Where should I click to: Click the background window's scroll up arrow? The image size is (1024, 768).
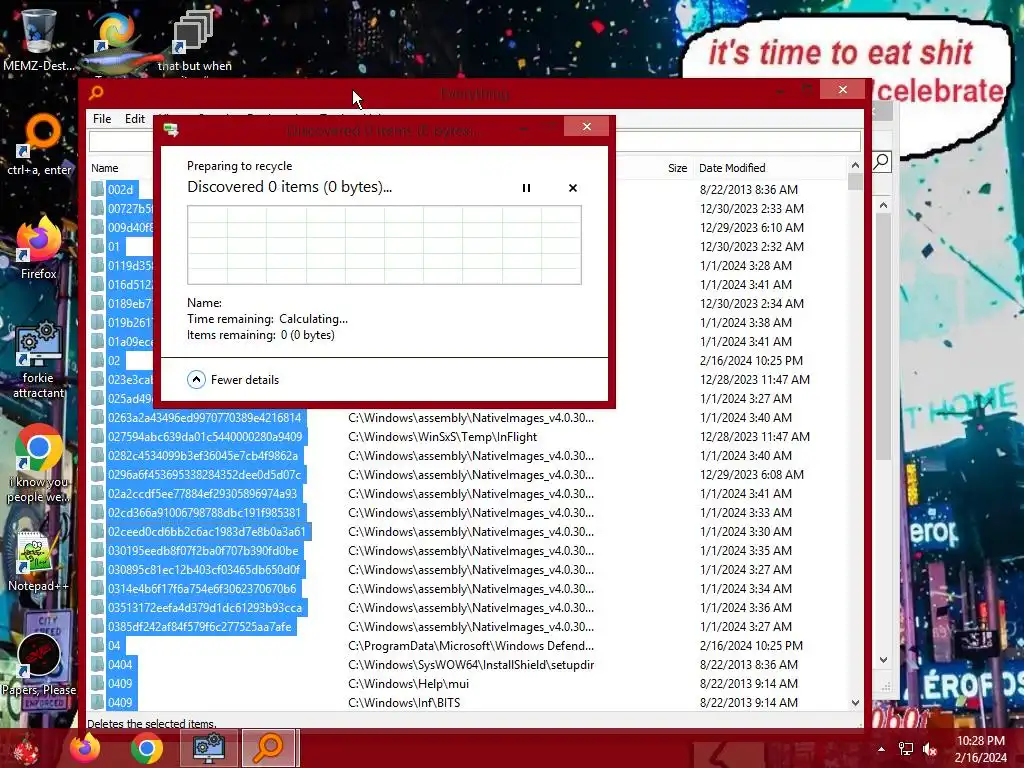tap(883, 205)
